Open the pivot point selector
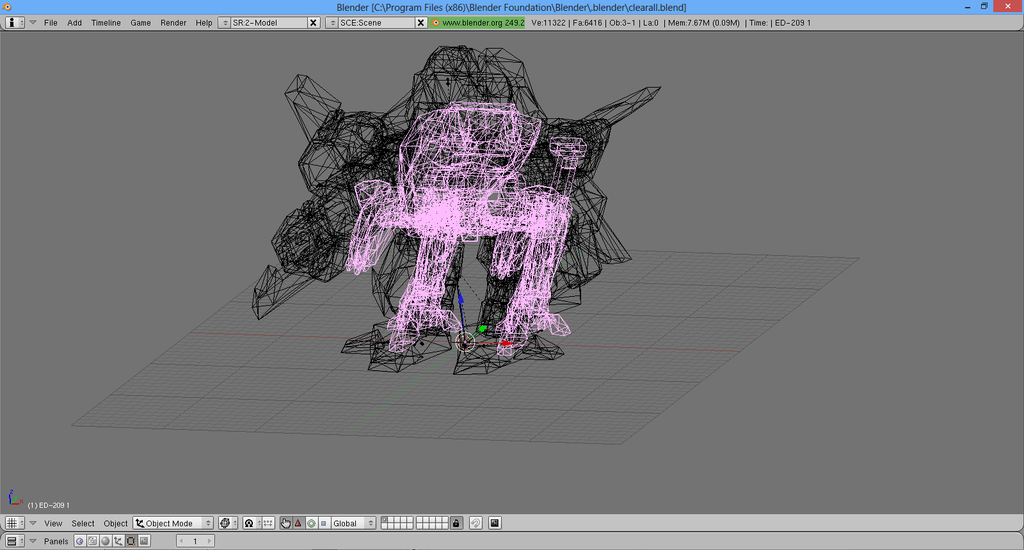1024x550 pixels. (x=251, y=523)
